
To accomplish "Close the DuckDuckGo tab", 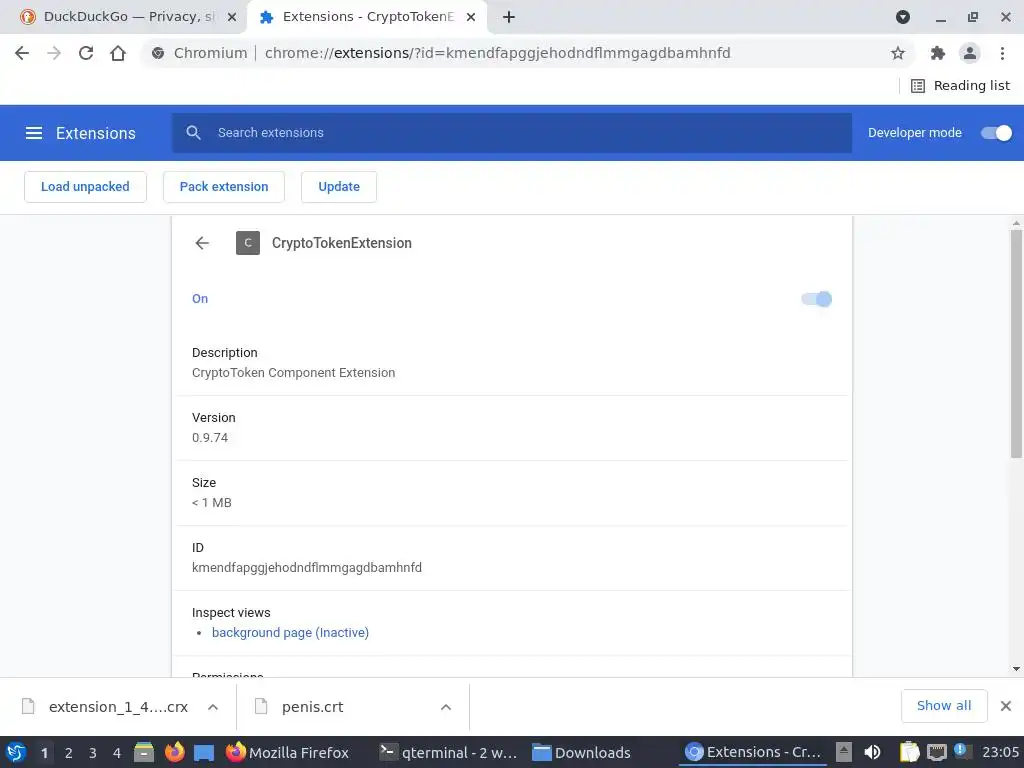I will pyautogui.click(x=232, y=17).
